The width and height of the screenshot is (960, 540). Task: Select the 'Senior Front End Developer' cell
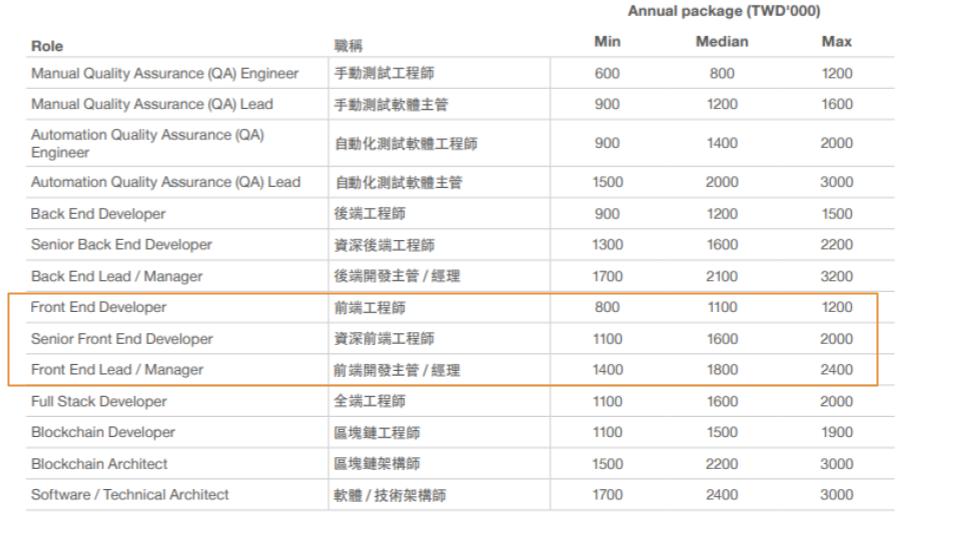click(122, 339)
